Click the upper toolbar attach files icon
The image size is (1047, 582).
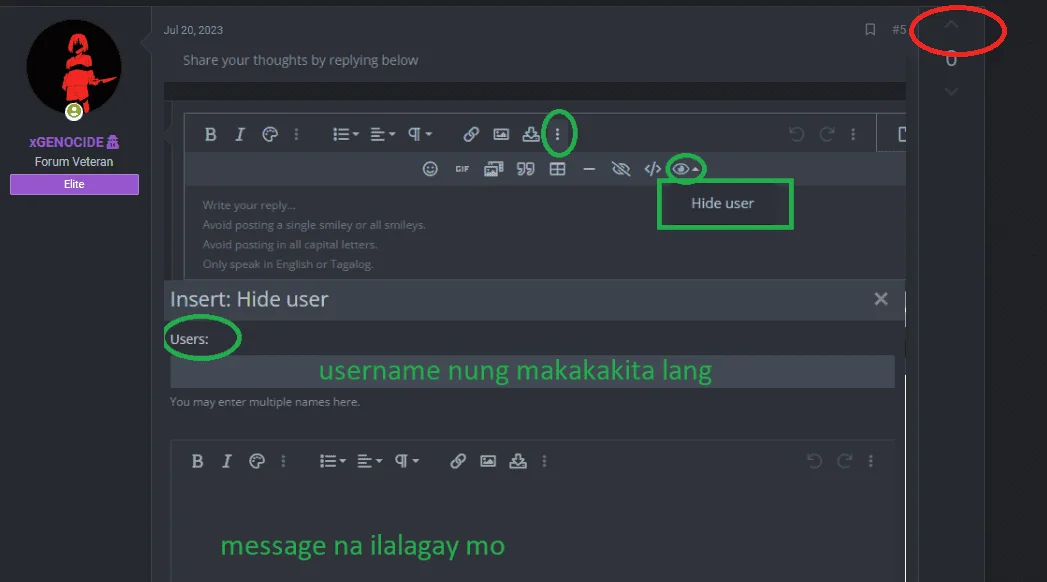click(531, 134)
